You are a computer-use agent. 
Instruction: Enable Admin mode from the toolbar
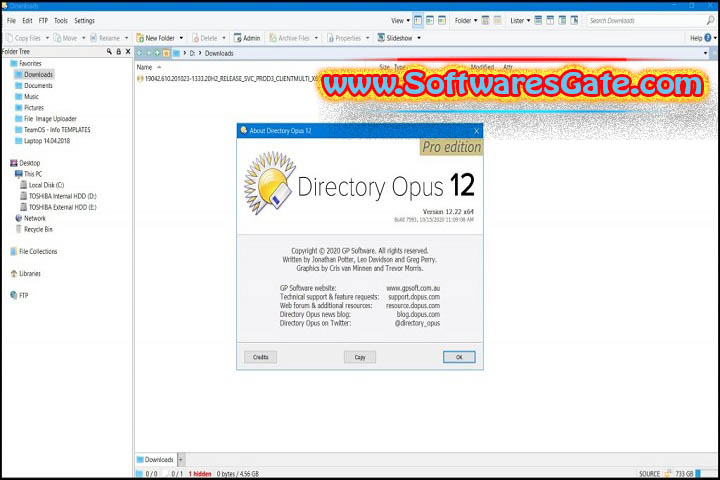click(x=247, y=38)
